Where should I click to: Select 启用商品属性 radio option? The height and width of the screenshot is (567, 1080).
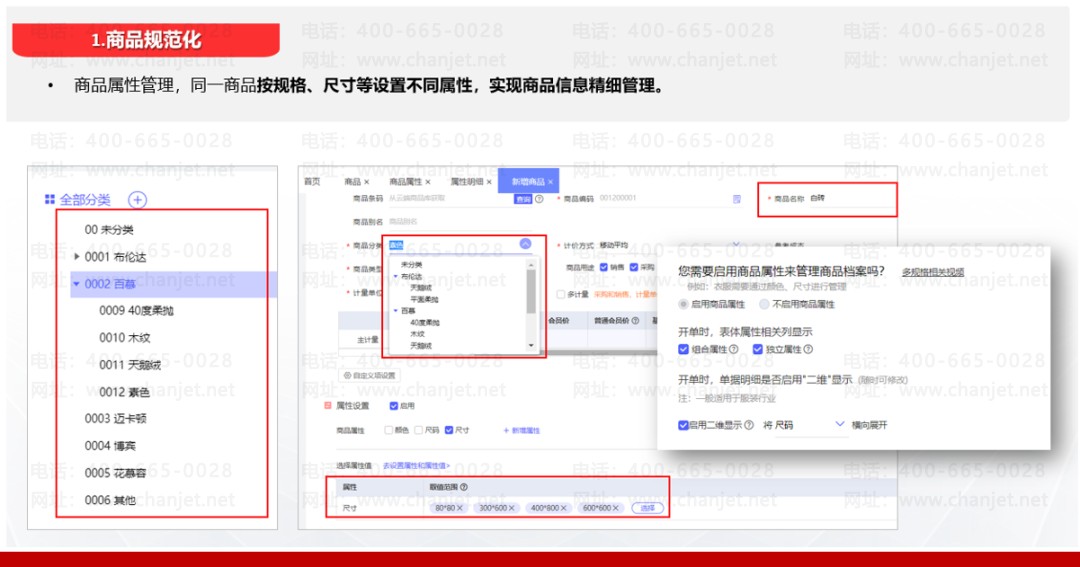tap(683, 304)
